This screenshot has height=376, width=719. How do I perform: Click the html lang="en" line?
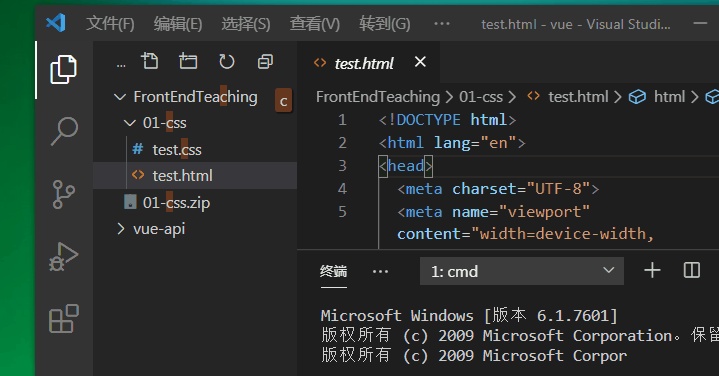[452, 143]
